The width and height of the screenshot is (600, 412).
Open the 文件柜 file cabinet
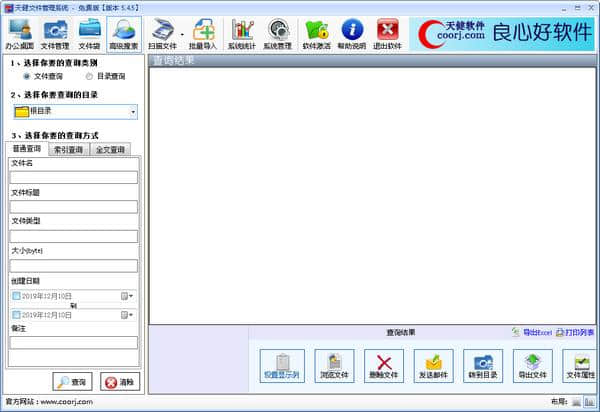[x=89, y=34]
